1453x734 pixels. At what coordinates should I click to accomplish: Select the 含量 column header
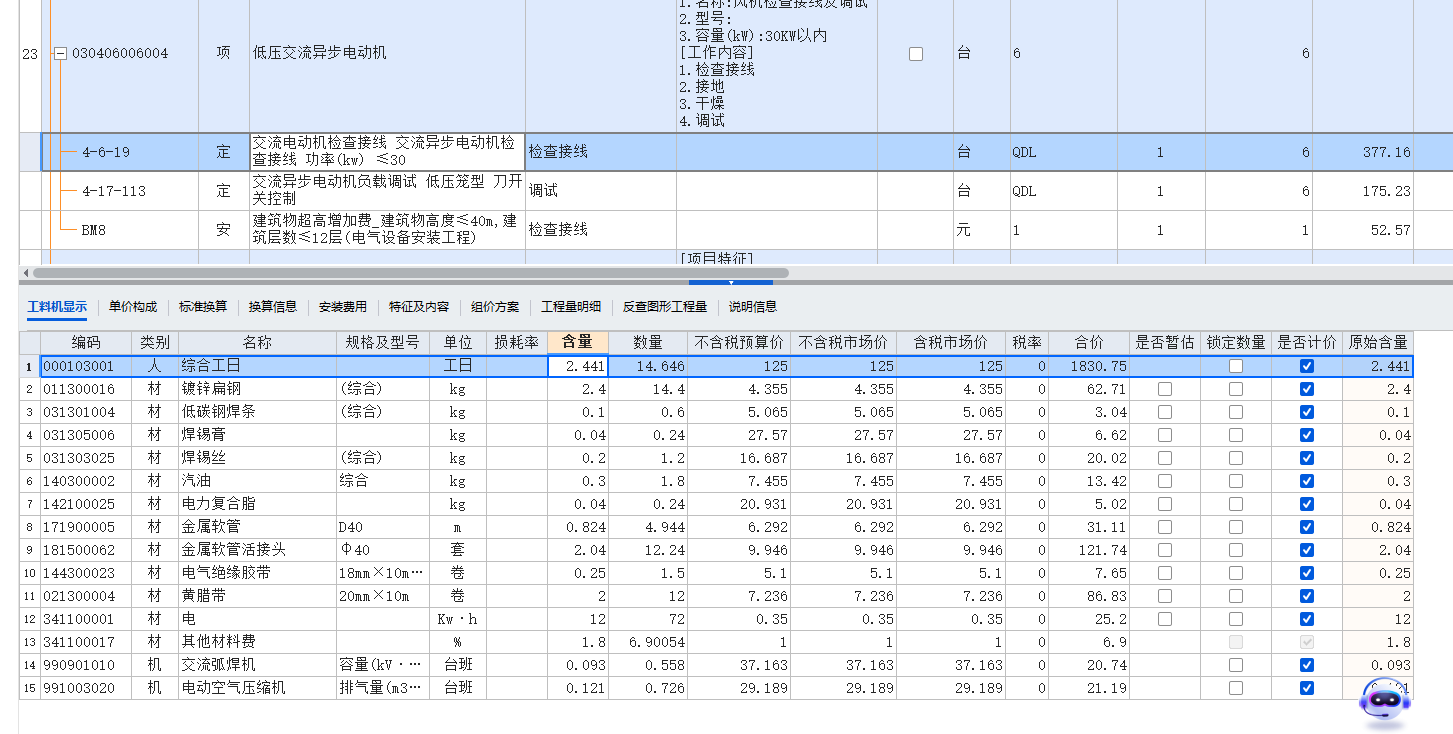(x=577, y=342)
